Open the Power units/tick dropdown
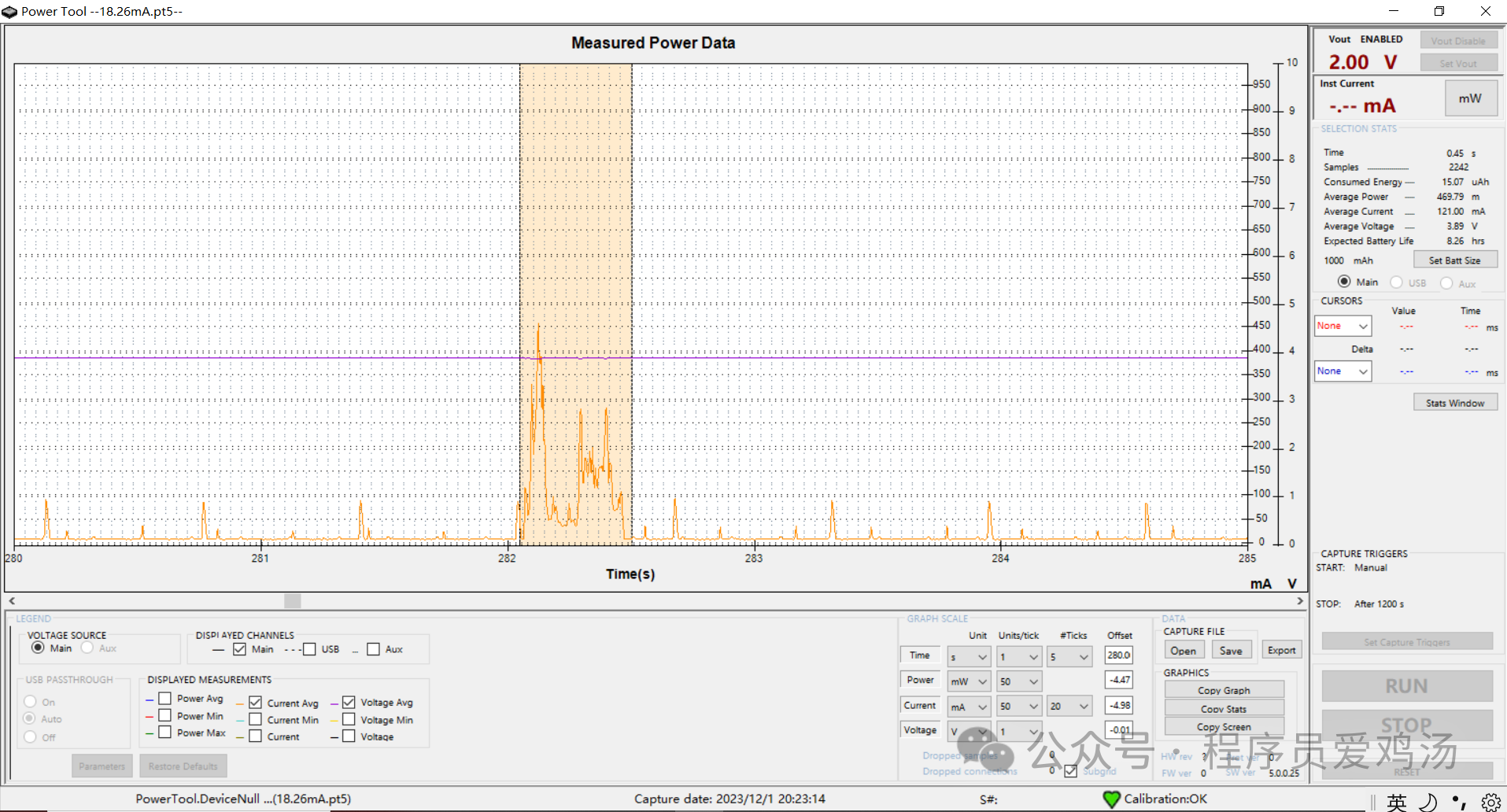This screenshot has width=1507, height=812. [x=1019, y=681]
